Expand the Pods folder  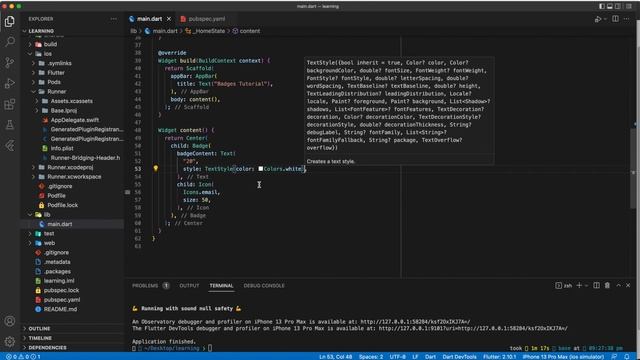tap(33, 82)
